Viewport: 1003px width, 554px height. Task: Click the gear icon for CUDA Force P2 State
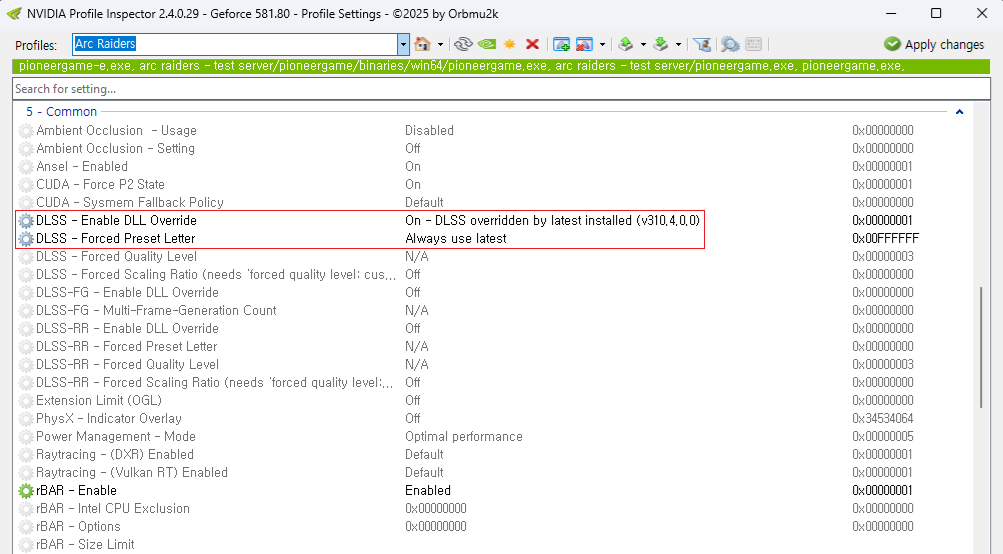coord(26,185)
